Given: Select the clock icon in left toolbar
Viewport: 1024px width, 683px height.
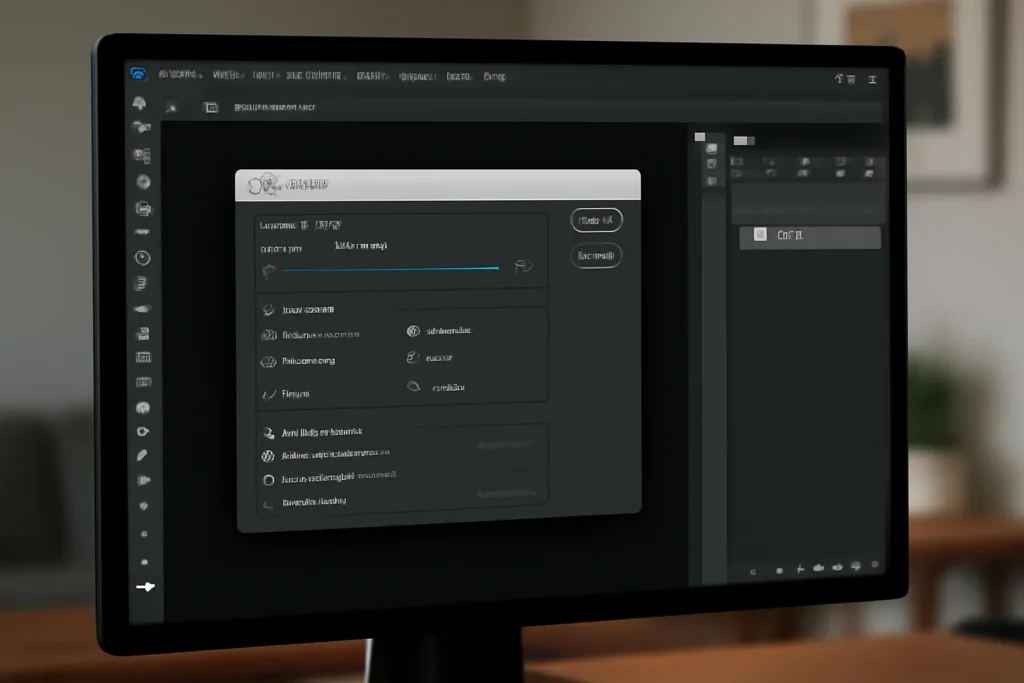Looking at the screenshot, I should 142,258.
